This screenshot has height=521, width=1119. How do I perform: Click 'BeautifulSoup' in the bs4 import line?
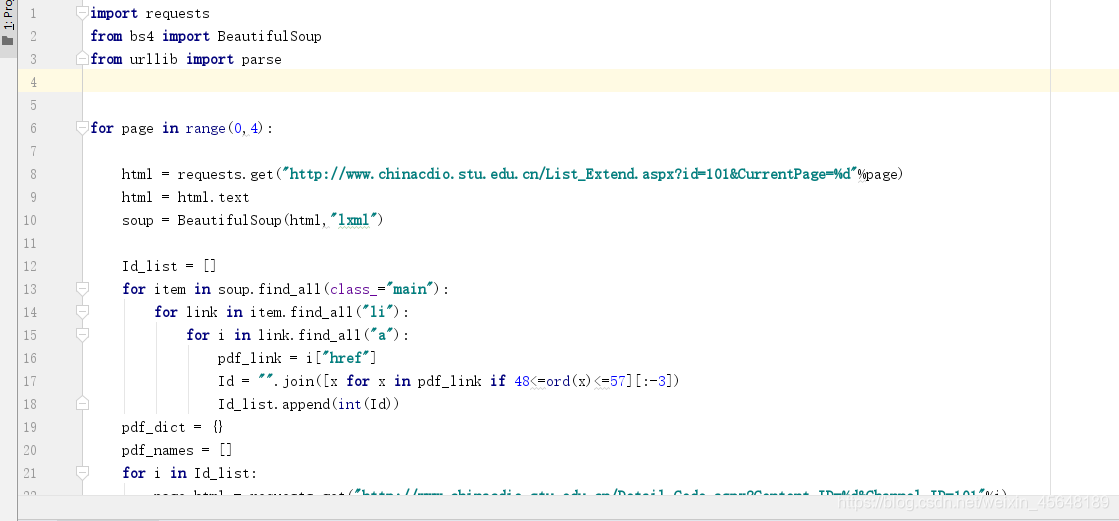[x=269, y=36]
